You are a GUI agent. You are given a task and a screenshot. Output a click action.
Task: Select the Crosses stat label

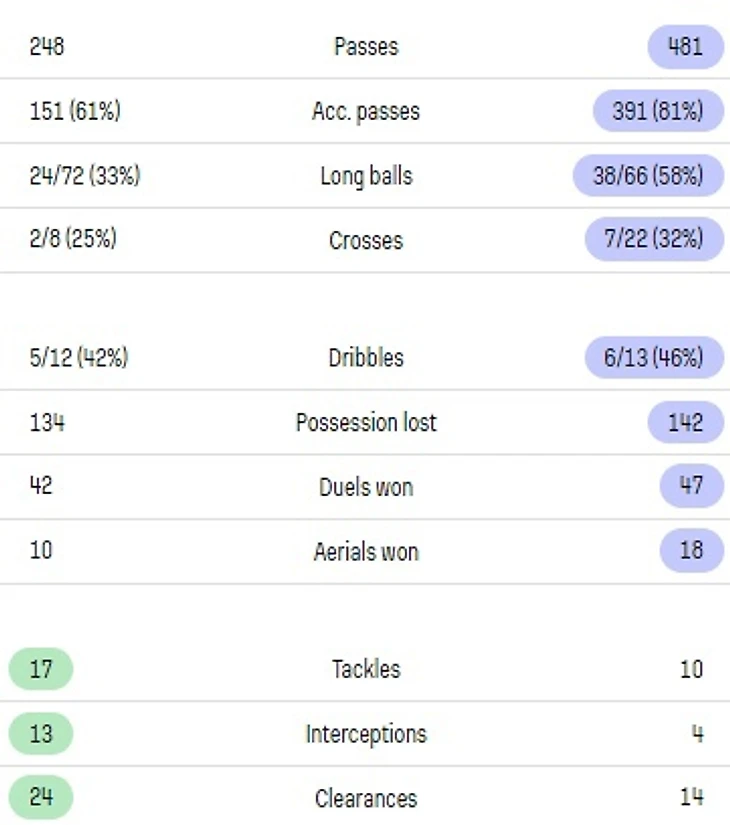click(x=366, y=240)
